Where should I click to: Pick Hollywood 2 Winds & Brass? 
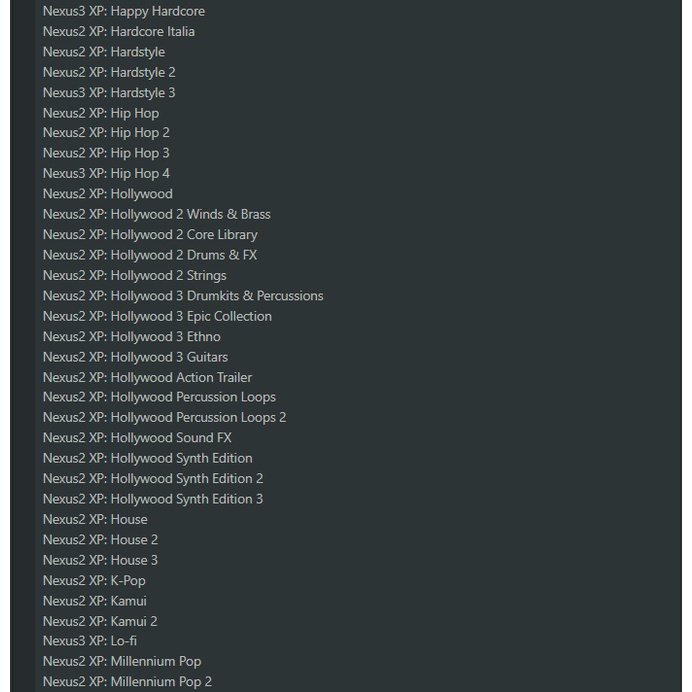coord(157,214)
